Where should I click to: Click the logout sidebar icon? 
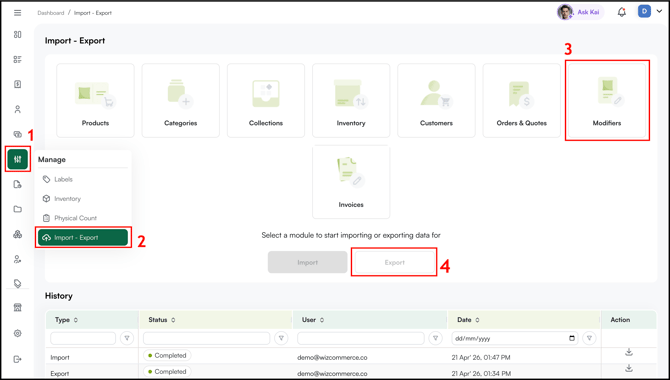point(18,359)
